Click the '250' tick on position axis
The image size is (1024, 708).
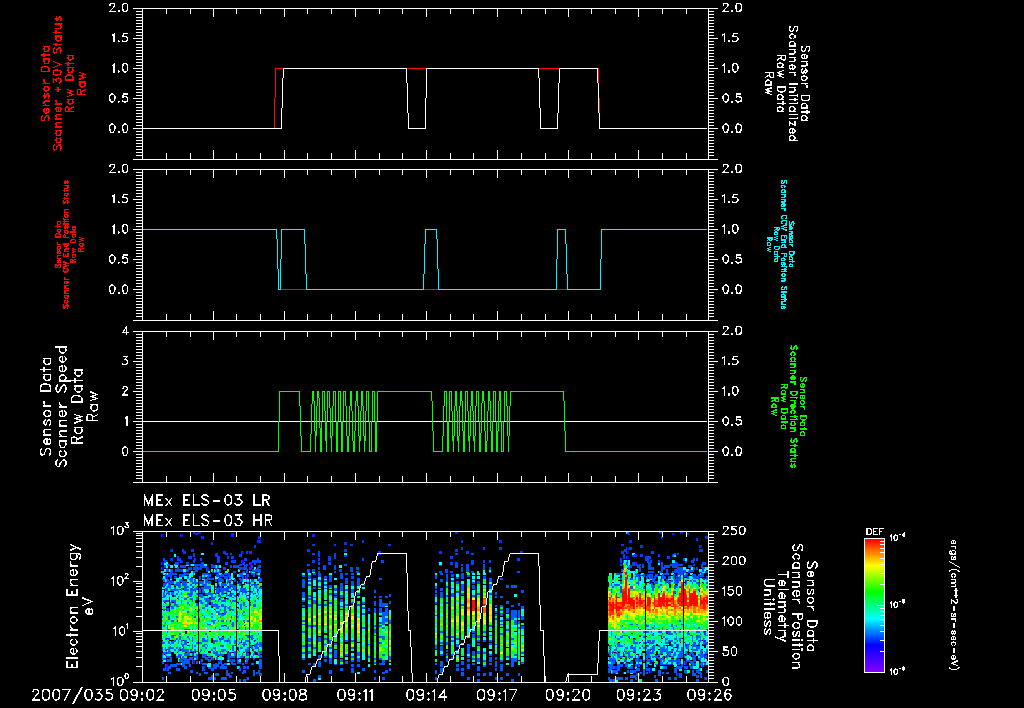734,531
